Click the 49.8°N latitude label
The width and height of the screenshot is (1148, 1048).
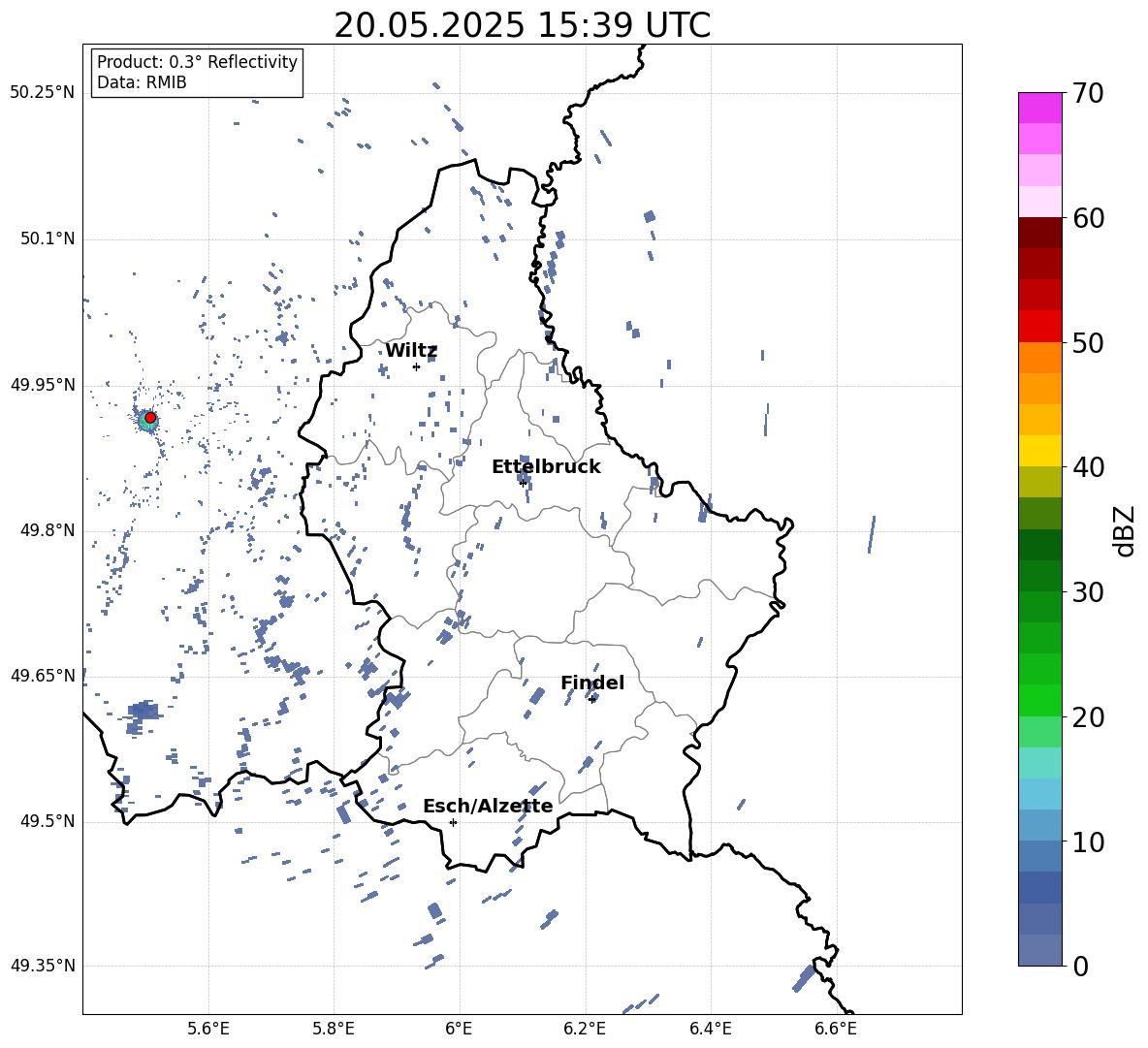coord(48,530)
